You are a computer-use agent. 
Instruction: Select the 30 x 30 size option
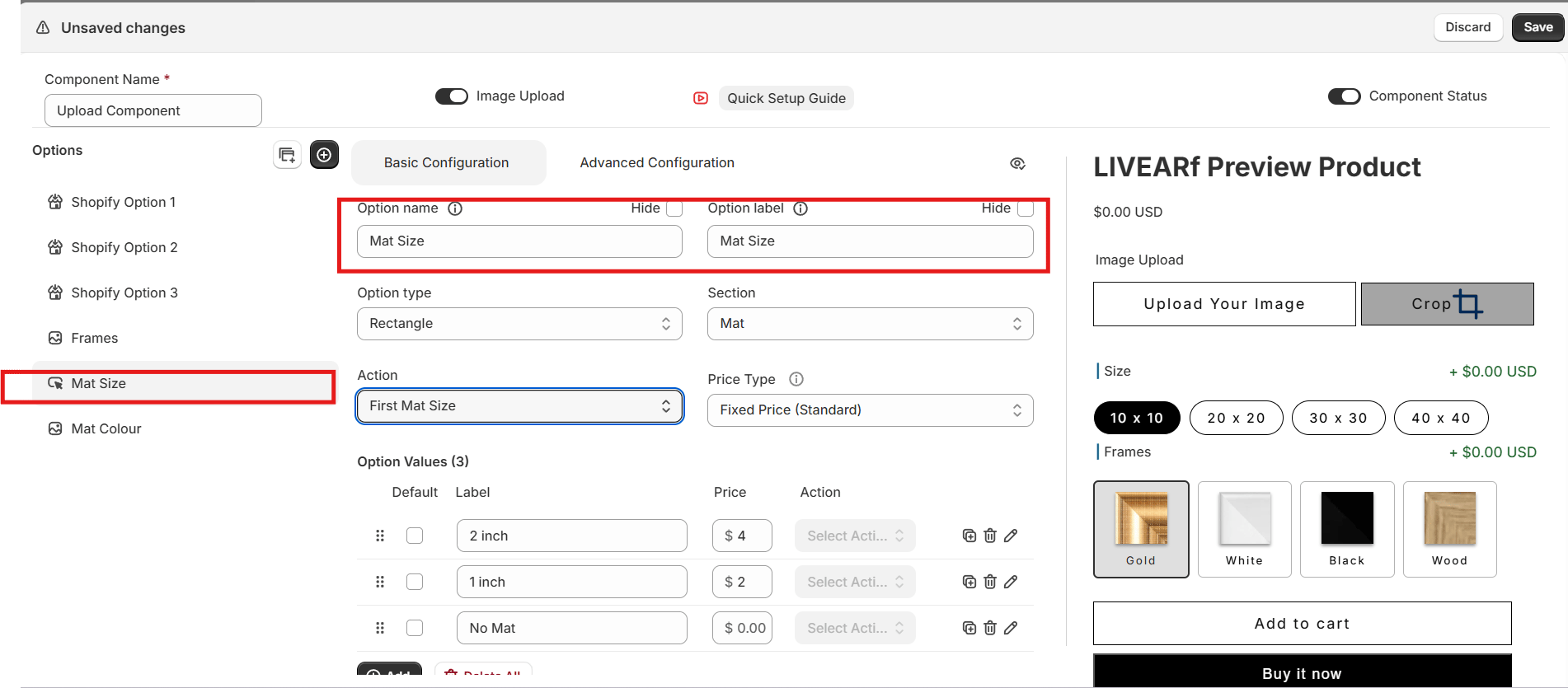1339,418
